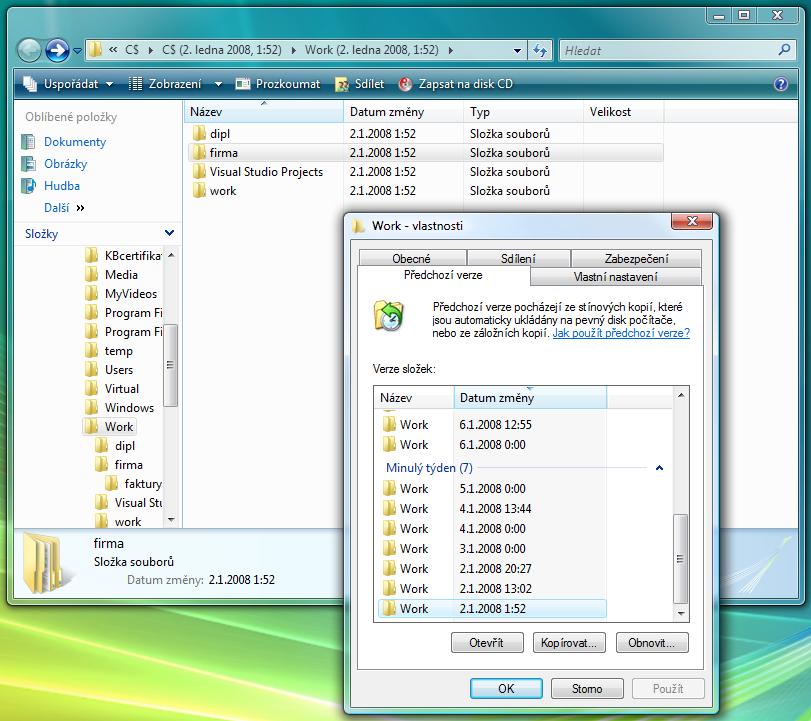Select Work version dated 4.1.2008 0:00

(x=492, y=529)
